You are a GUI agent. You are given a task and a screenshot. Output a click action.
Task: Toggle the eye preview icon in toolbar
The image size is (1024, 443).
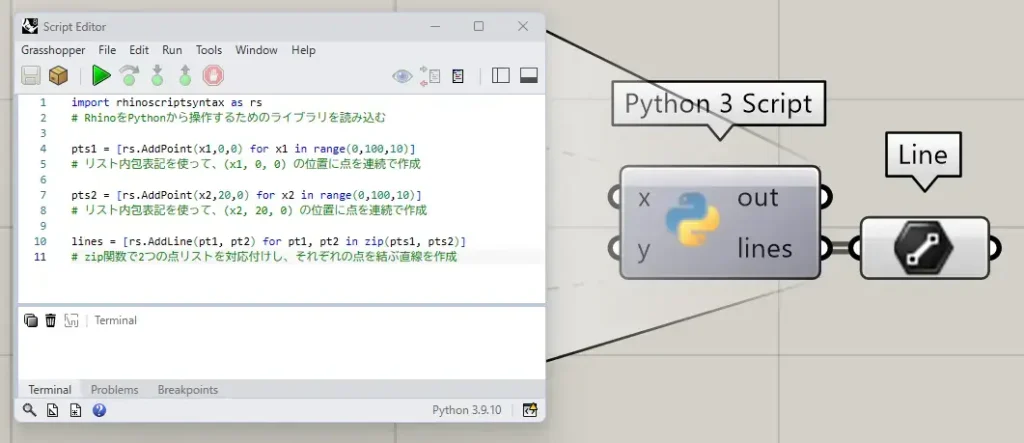tap(402, 75)
